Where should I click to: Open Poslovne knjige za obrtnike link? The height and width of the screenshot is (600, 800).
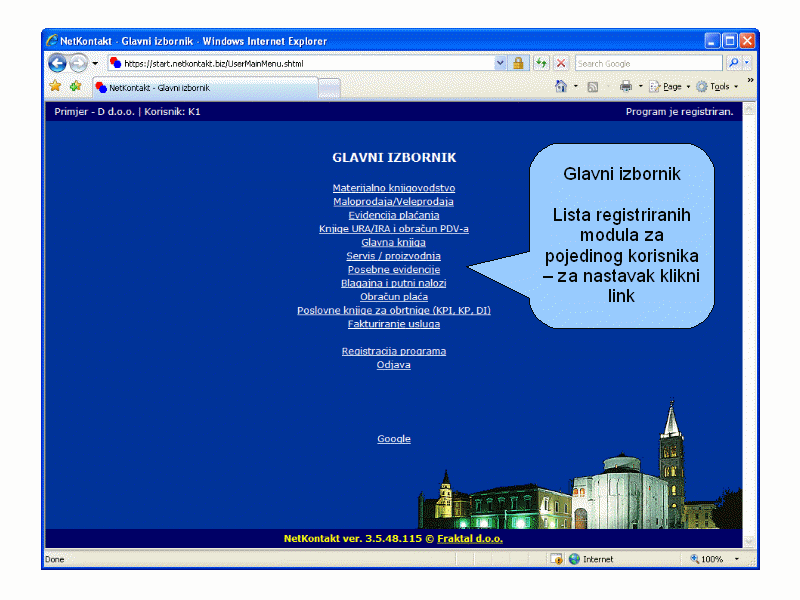click(x=393, y=310)
